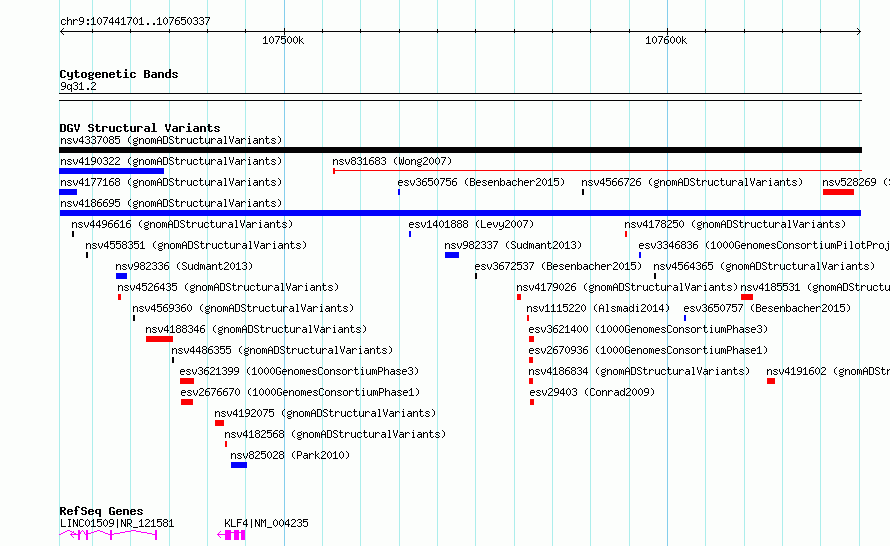The width and height of the screenshot is (890, 546).
Task: Click the nsv4337085 black variant bar
Action: point(460,150)
